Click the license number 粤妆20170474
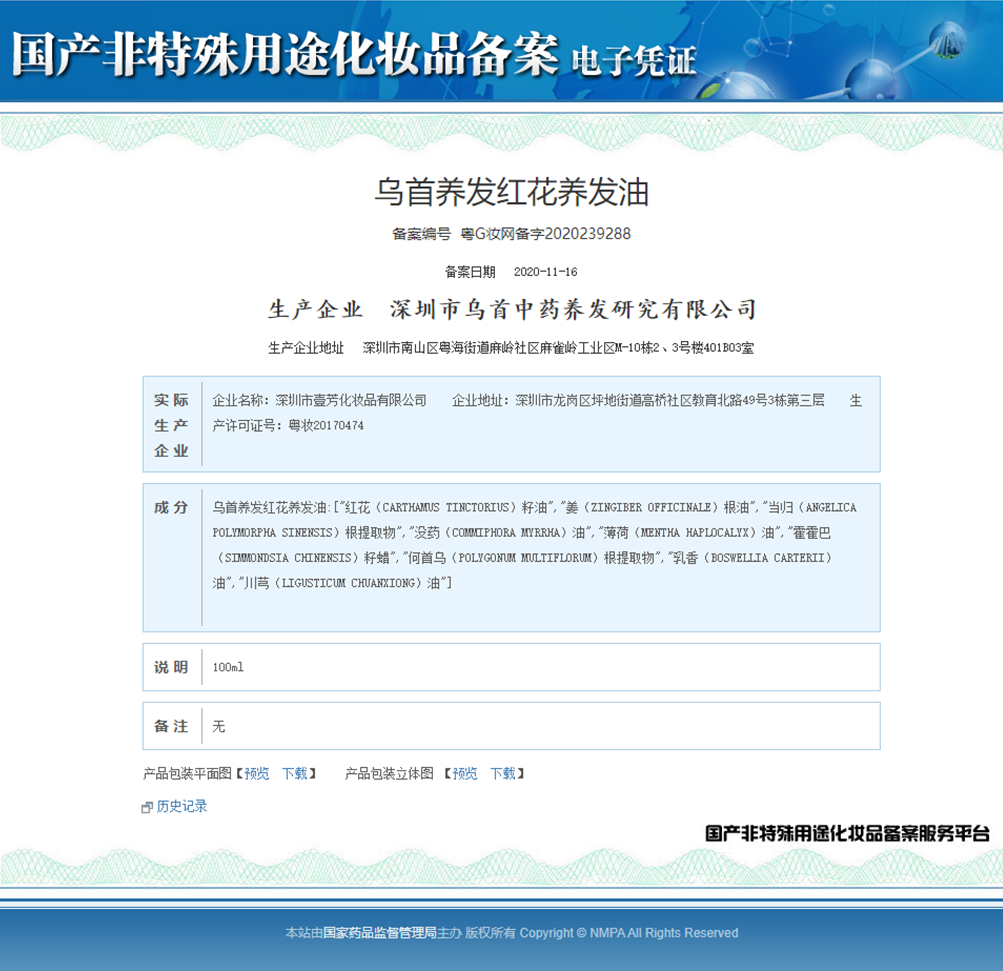This screenshot has width=1003, height=971. click(x=326, y=425)
